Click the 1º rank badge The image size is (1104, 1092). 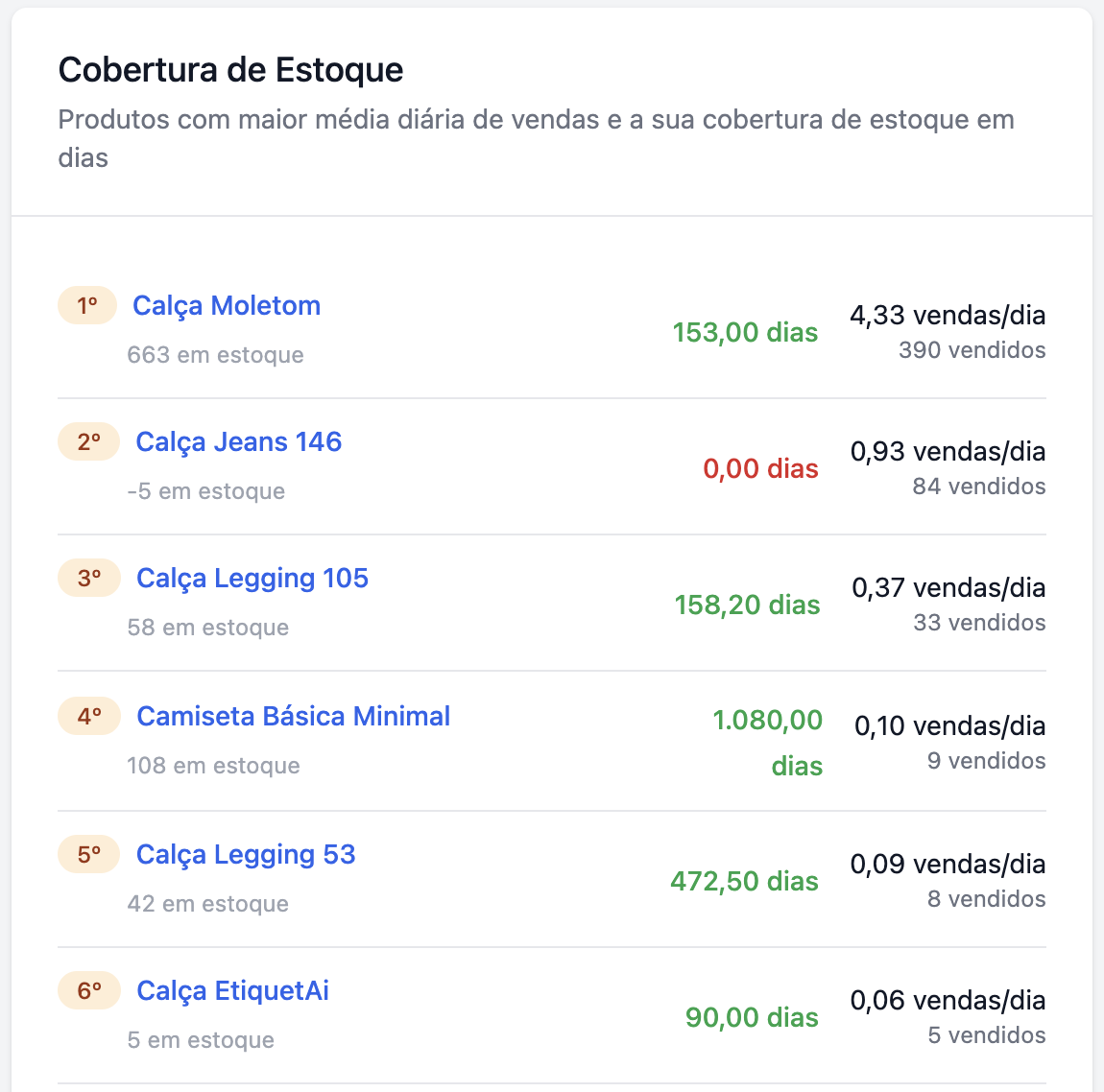[x=87, y=306]
